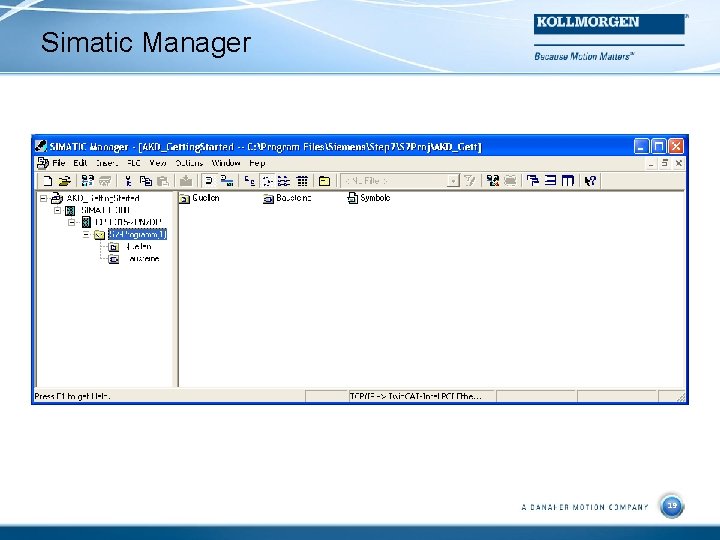Image resolution: width=720 pixels, height=540 pixels.
Task: Select the List view toolbar button
Action: click(x=284, y=181)
